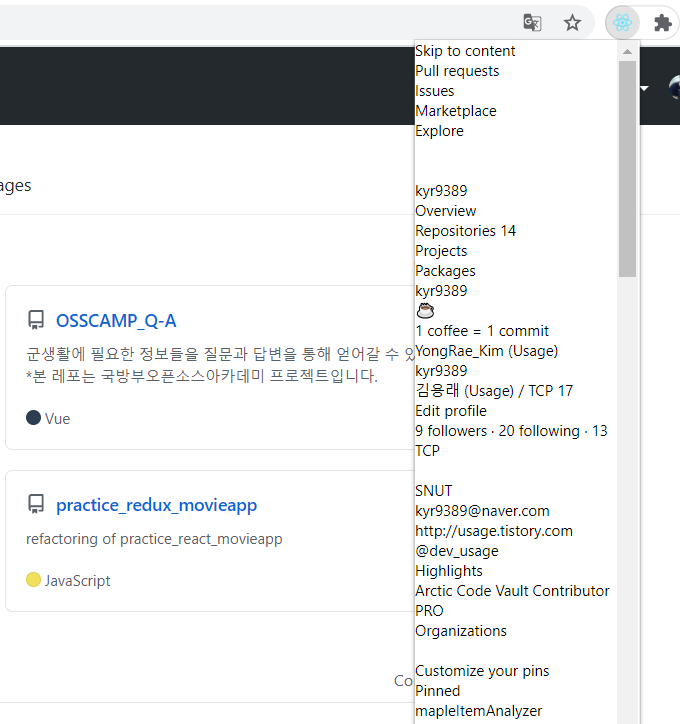Select 'Organizations' text in popup
This screenshot has width=680, height=724.
pos(461,631)
